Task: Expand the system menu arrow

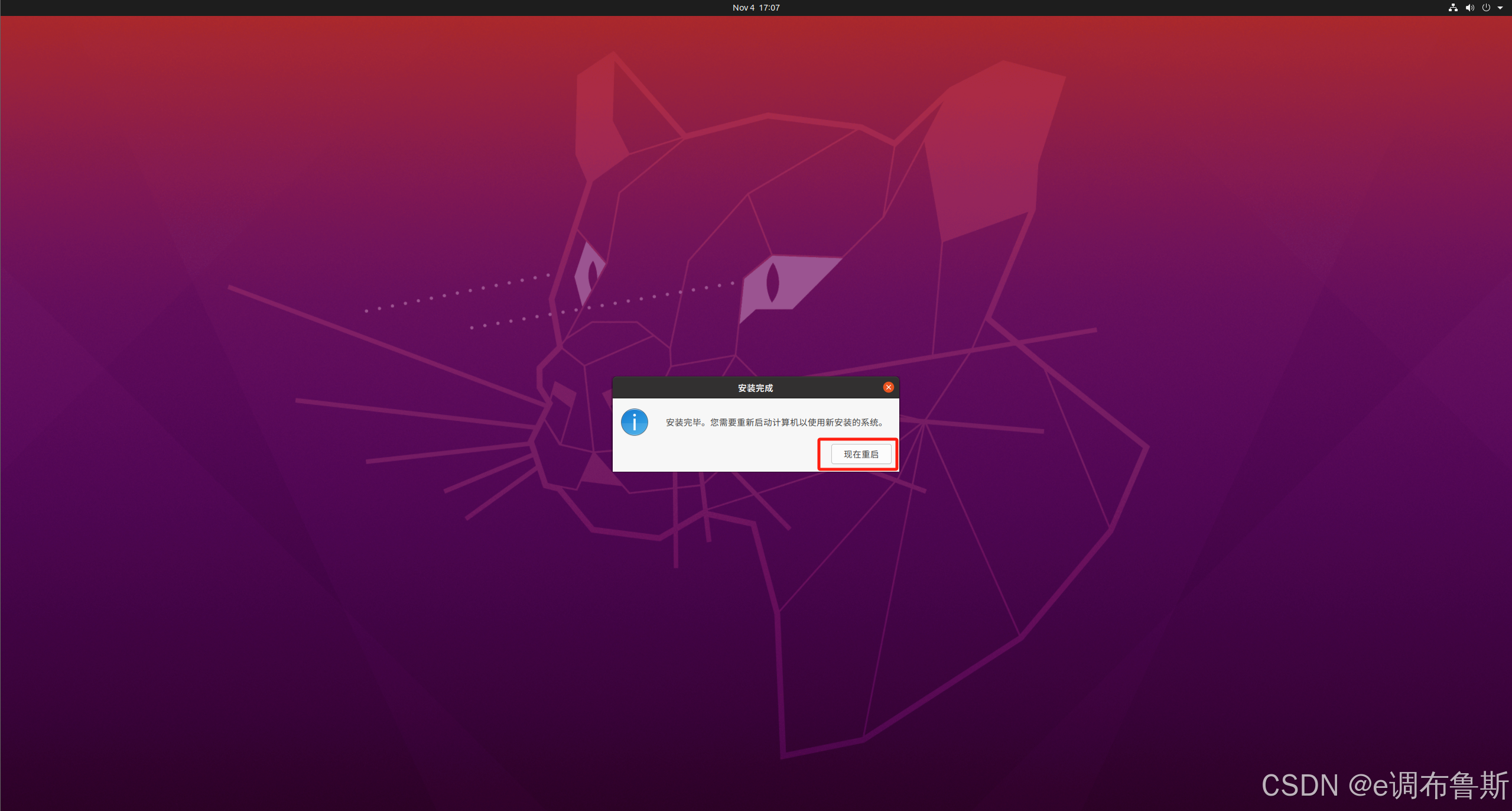Action: [1500, 8]
